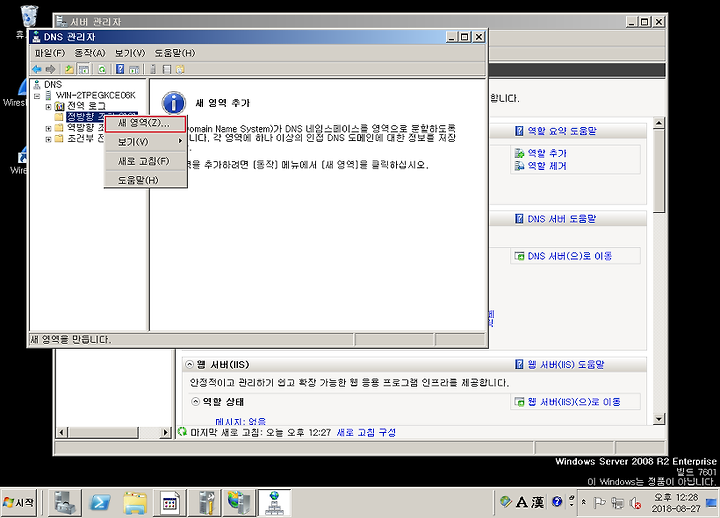Viewport: 720px width, 518px height.
Task: Expand the 조건부 전달자 tree node
Action: coord(48,139)
